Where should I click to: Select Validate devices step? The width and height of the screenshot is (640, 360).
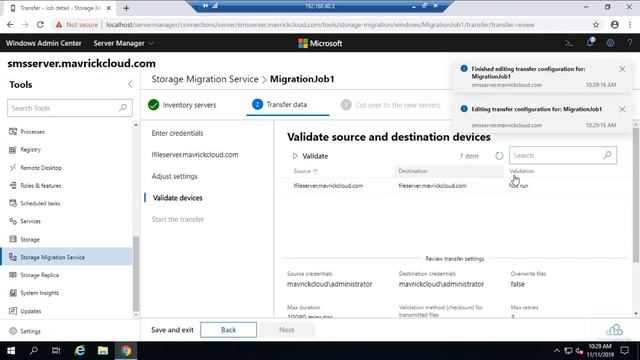click(178, 198)
